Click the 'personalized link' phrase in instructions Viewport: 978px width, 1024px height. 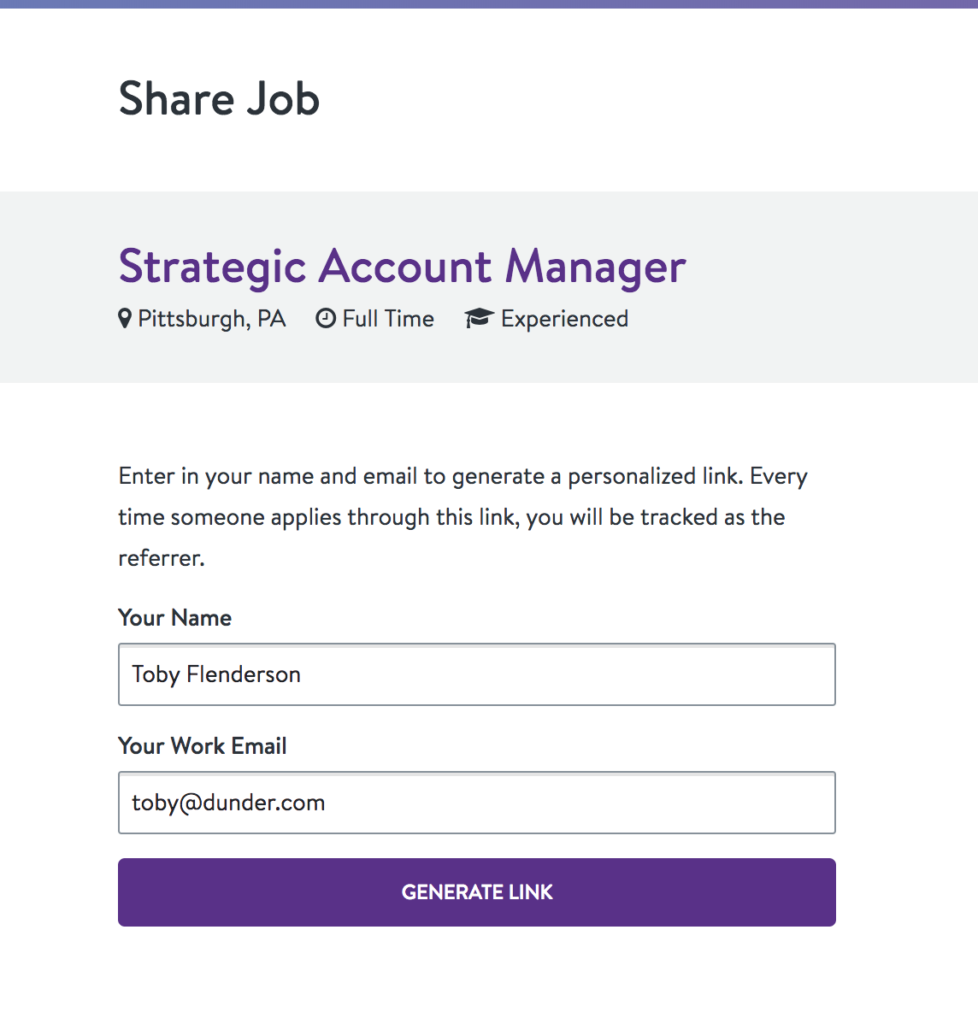click(x=655, y=476)
